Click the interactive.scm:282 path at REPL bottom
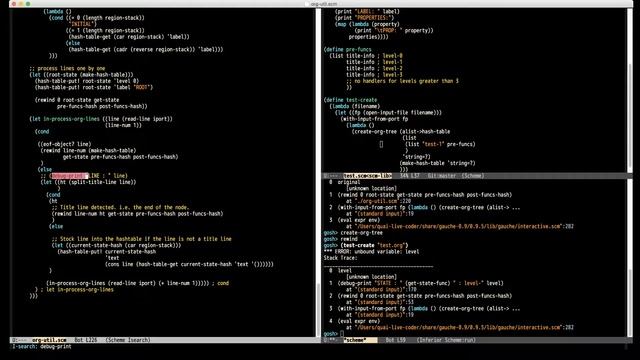 tap(464, 327)
